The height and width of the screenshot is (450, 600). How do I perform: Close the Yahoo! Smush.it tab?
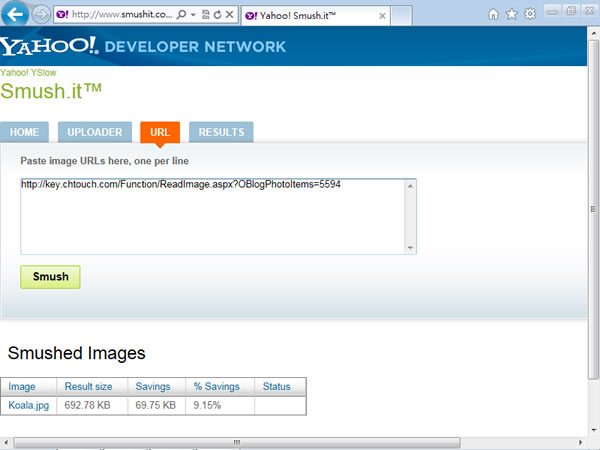382,16
